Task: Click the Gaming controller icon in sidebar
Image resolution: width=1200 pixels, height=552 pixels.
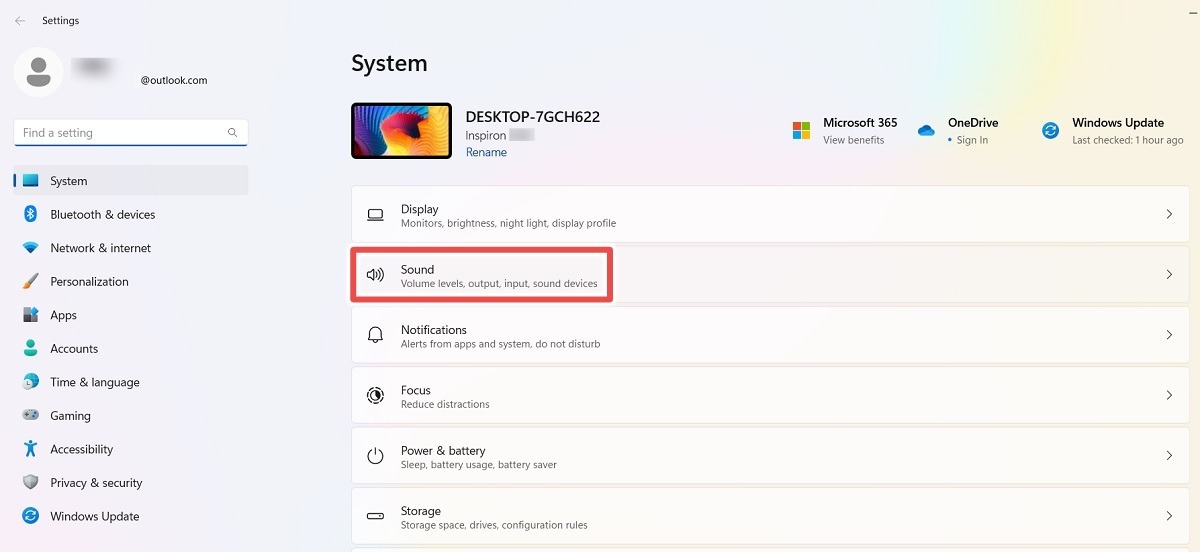Action: pyautogui.click(x=30, y=415)
